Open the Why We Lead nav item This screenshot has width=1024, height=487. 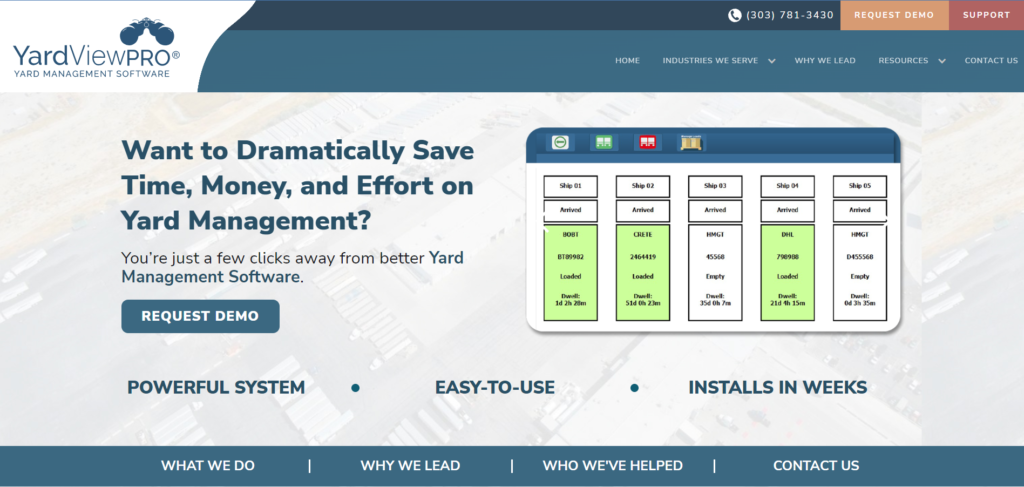825,61
